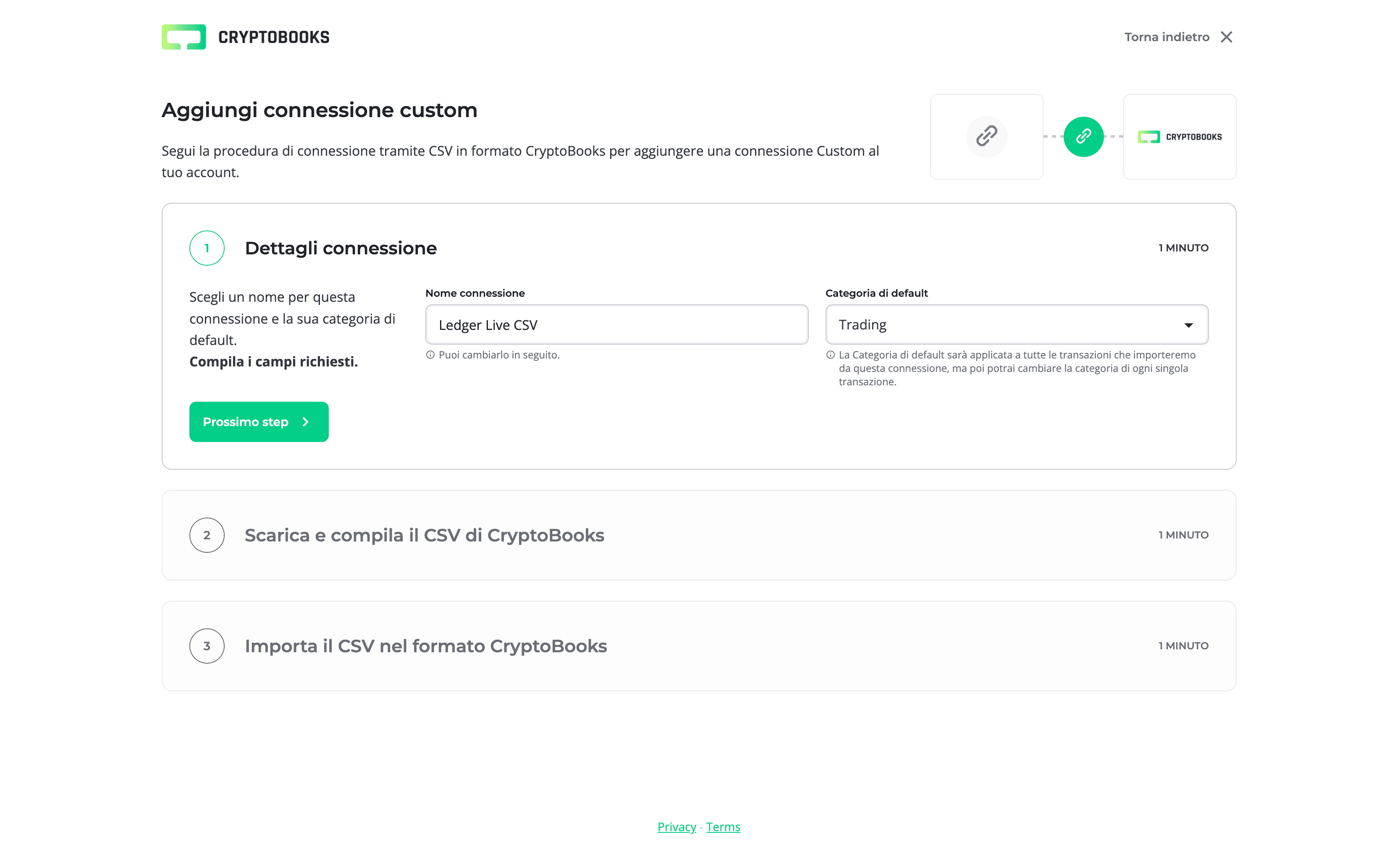Click the Torna indietro link
Screen dimensions: 1400x863
[1167, 37]
